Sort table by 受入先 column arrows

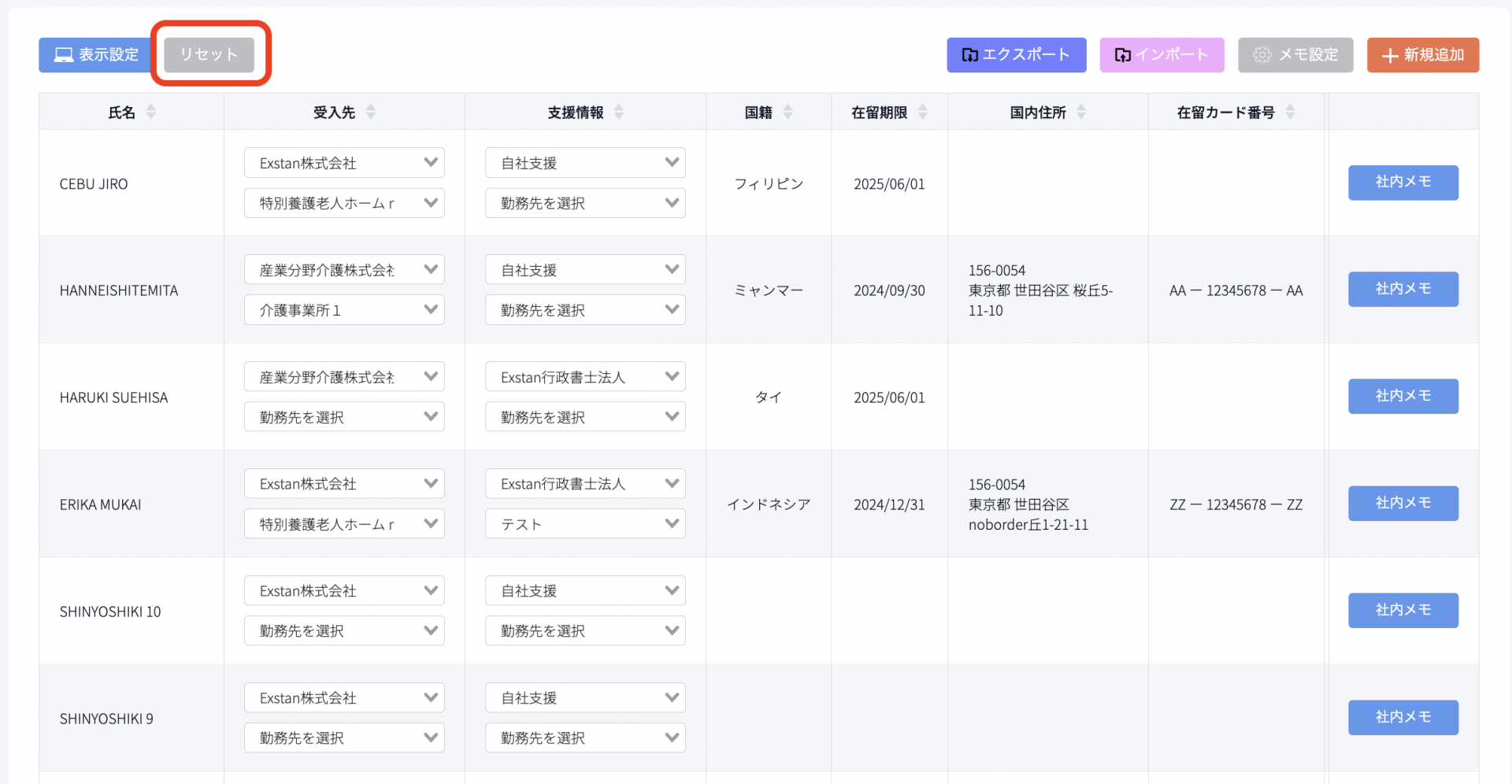tap(370, 112)
